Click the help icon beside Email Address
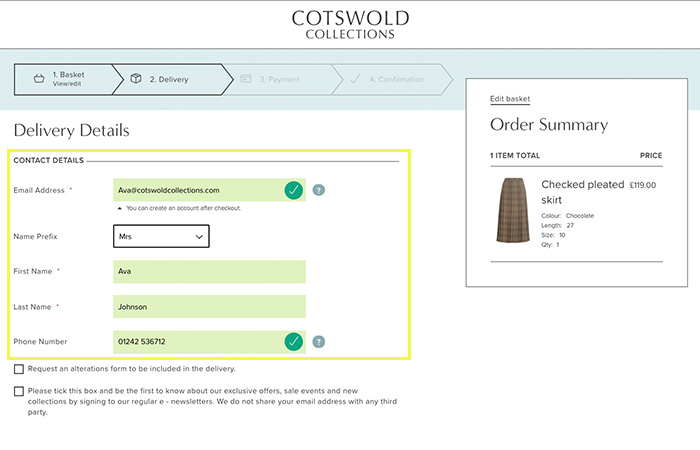 click(x=318, y=190)
